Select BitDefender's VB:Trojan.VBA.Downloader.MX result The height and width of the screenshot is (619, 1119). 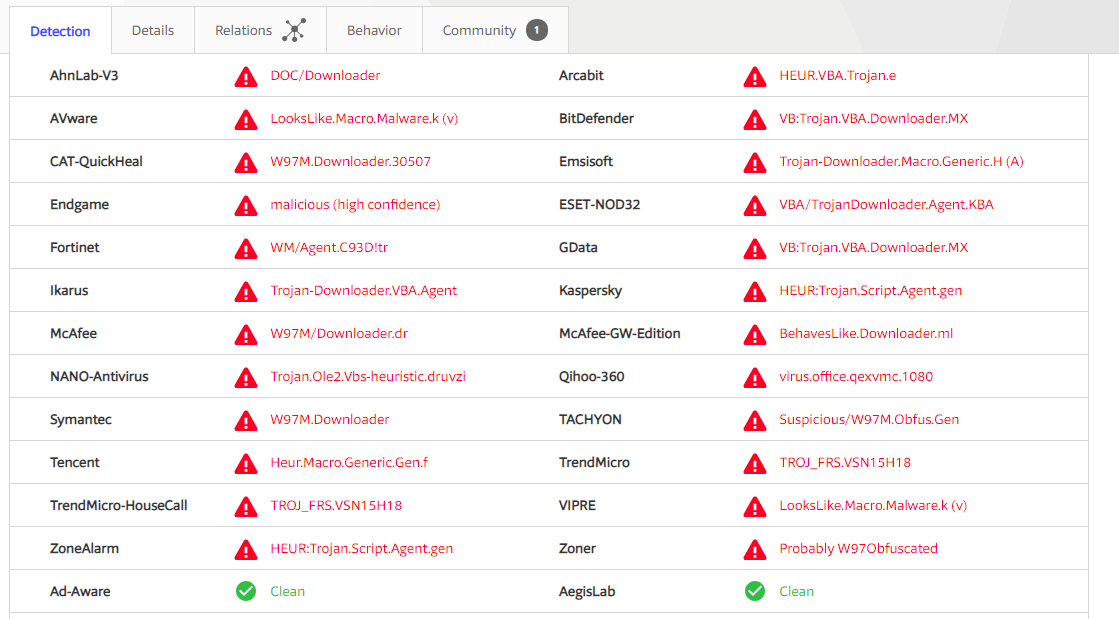click(874, 119)
